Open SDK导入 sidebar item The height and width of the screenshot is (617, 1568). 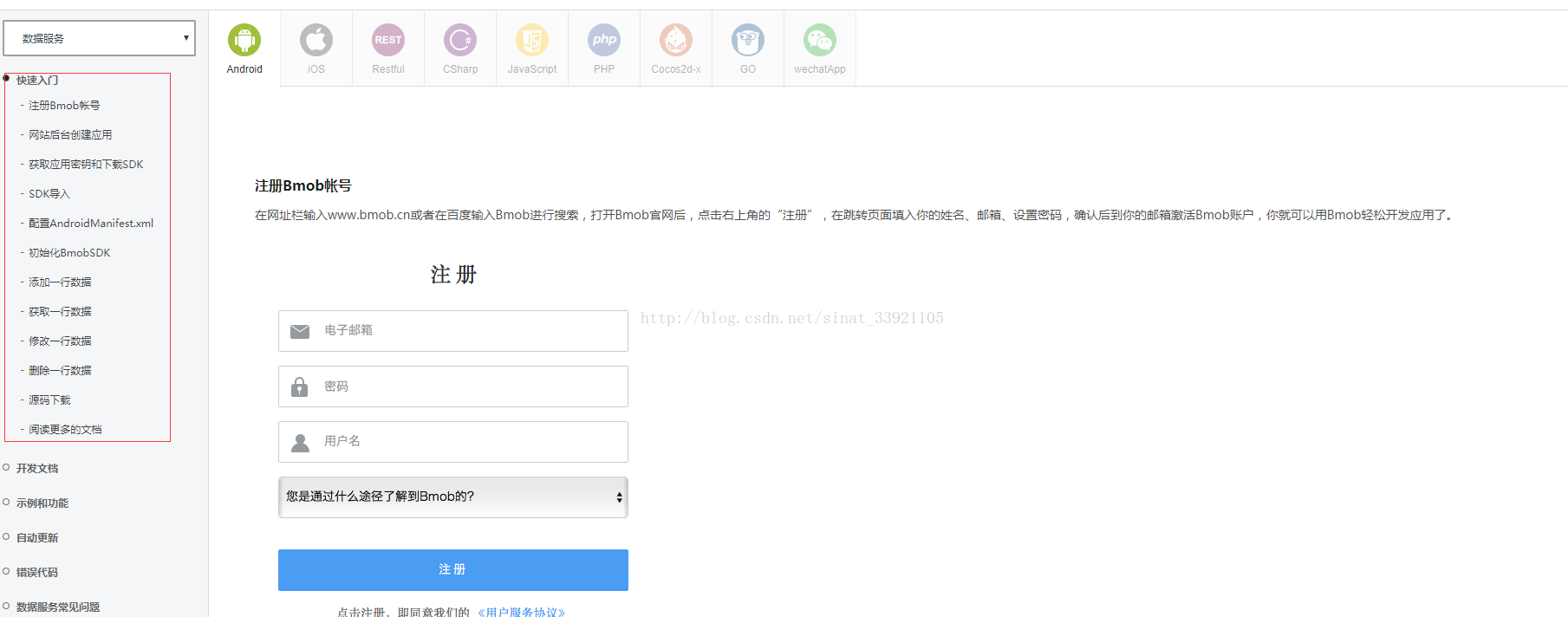click(49, 194)
